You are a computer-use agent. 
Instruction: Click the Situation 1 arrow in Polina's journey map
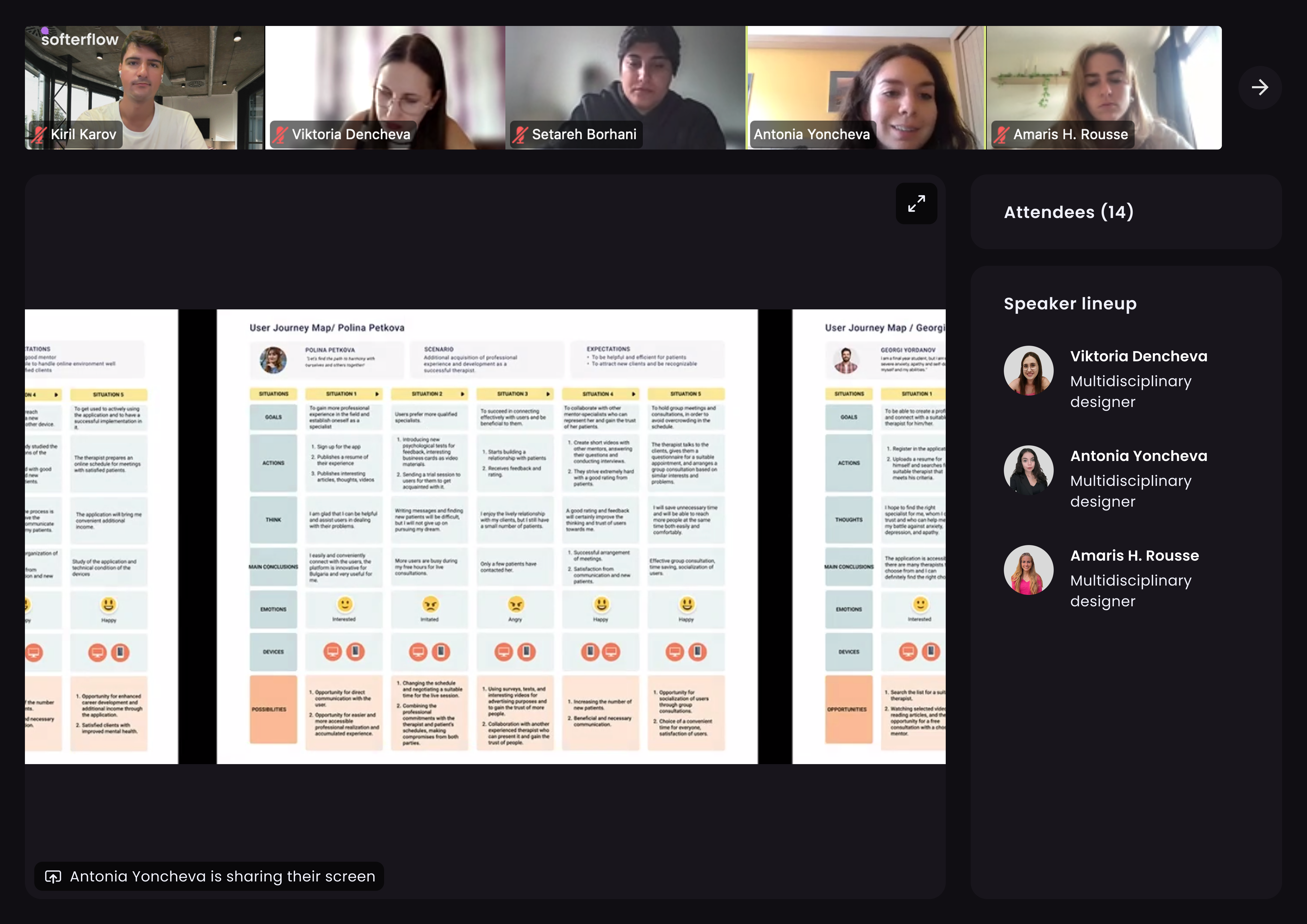click(377, 394)
